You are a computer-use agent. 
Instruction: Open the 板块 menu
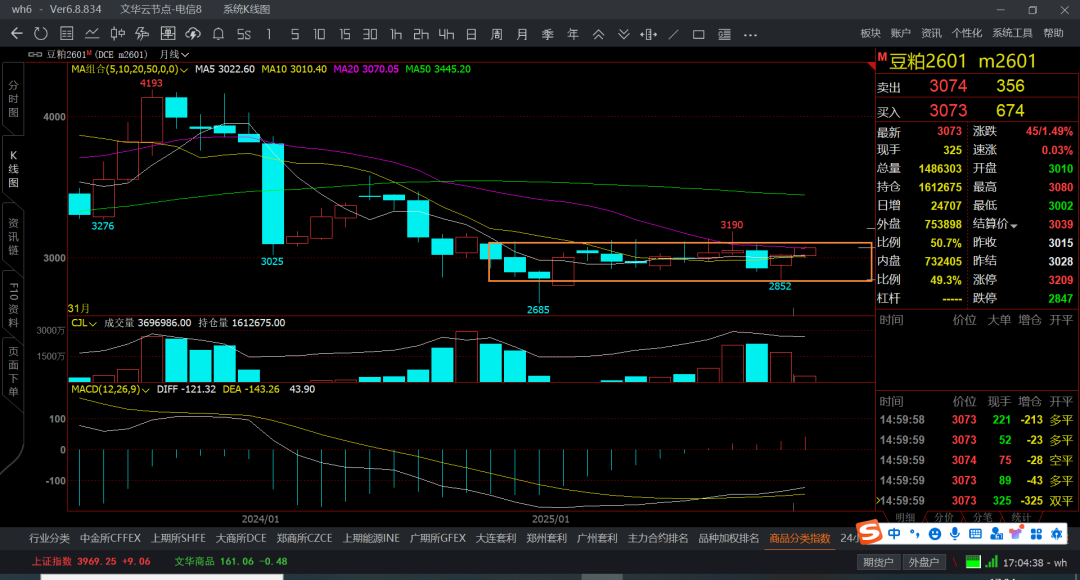[871, 33]
